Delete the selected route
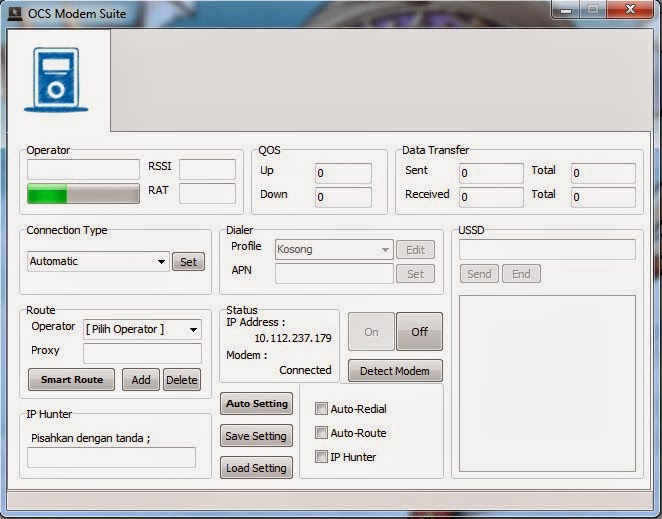 tap(182, 380)
